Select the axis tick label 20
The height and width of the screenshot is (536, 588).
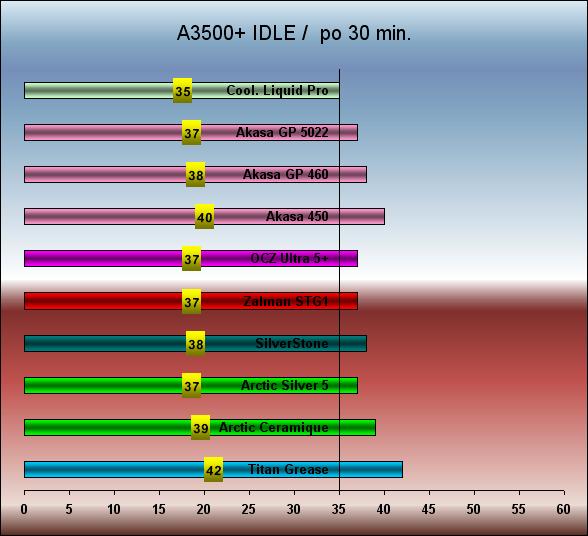(x=204, y=509)
